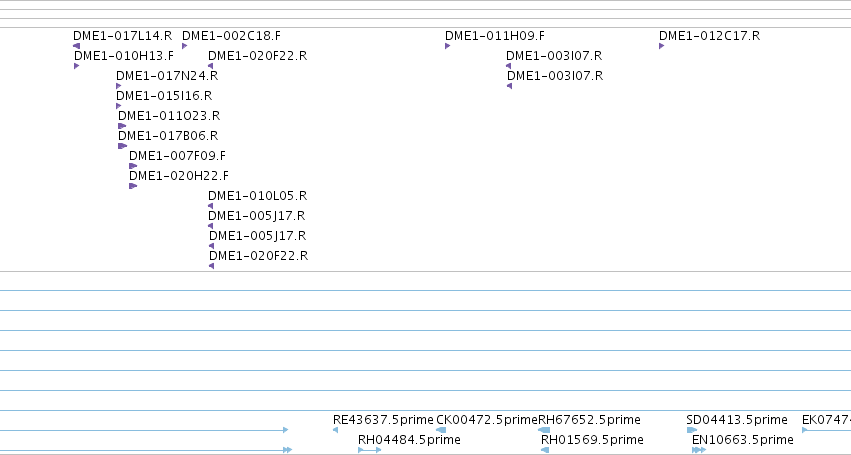Open the DME1-012C17.R feature label

[x=709, y=36]
